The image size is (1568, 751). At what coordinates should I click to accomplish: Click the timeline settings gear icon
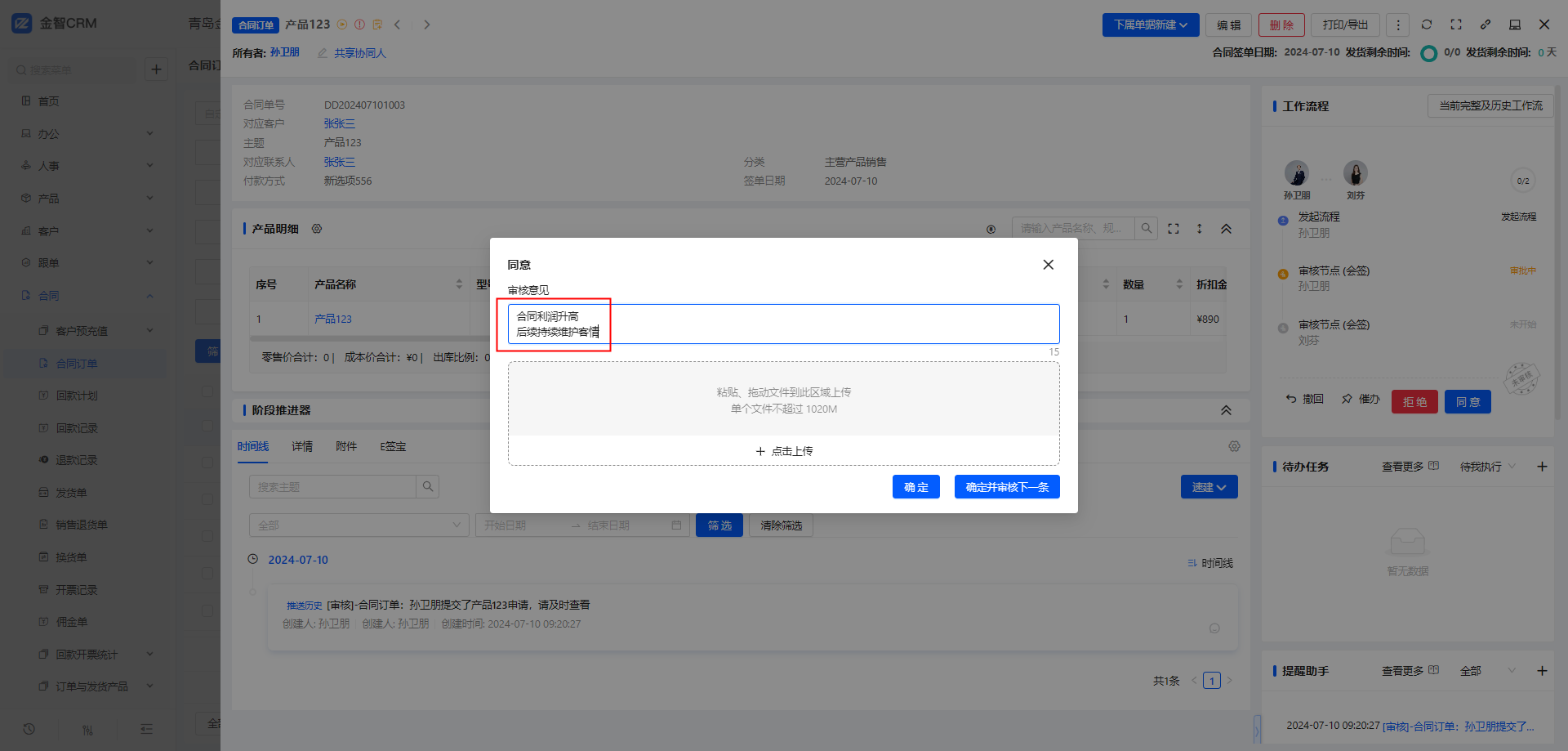(x=1234, y=446)
